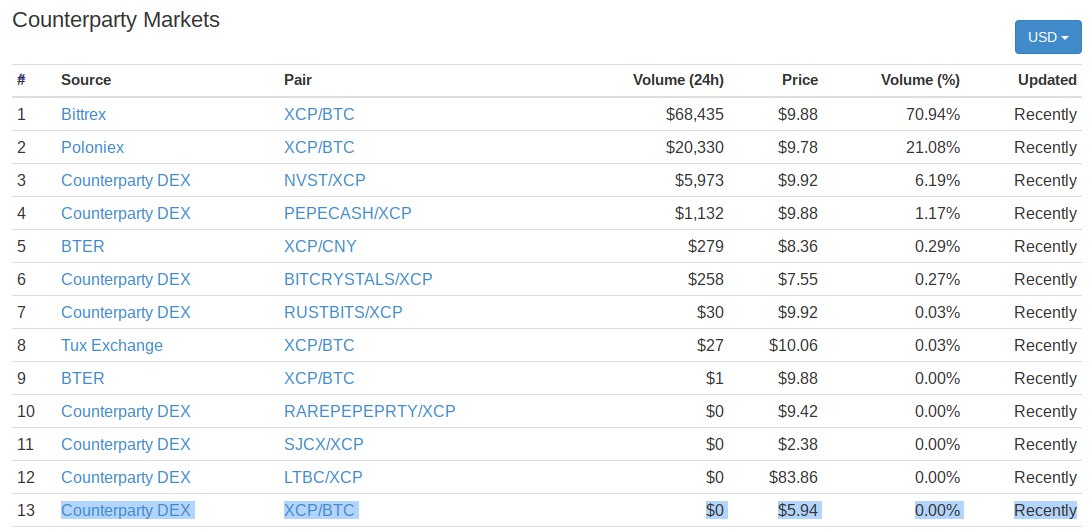1089x532 pixels.
Task: Click the Volume (24h) column header
Action: click(x=679, y=80)
